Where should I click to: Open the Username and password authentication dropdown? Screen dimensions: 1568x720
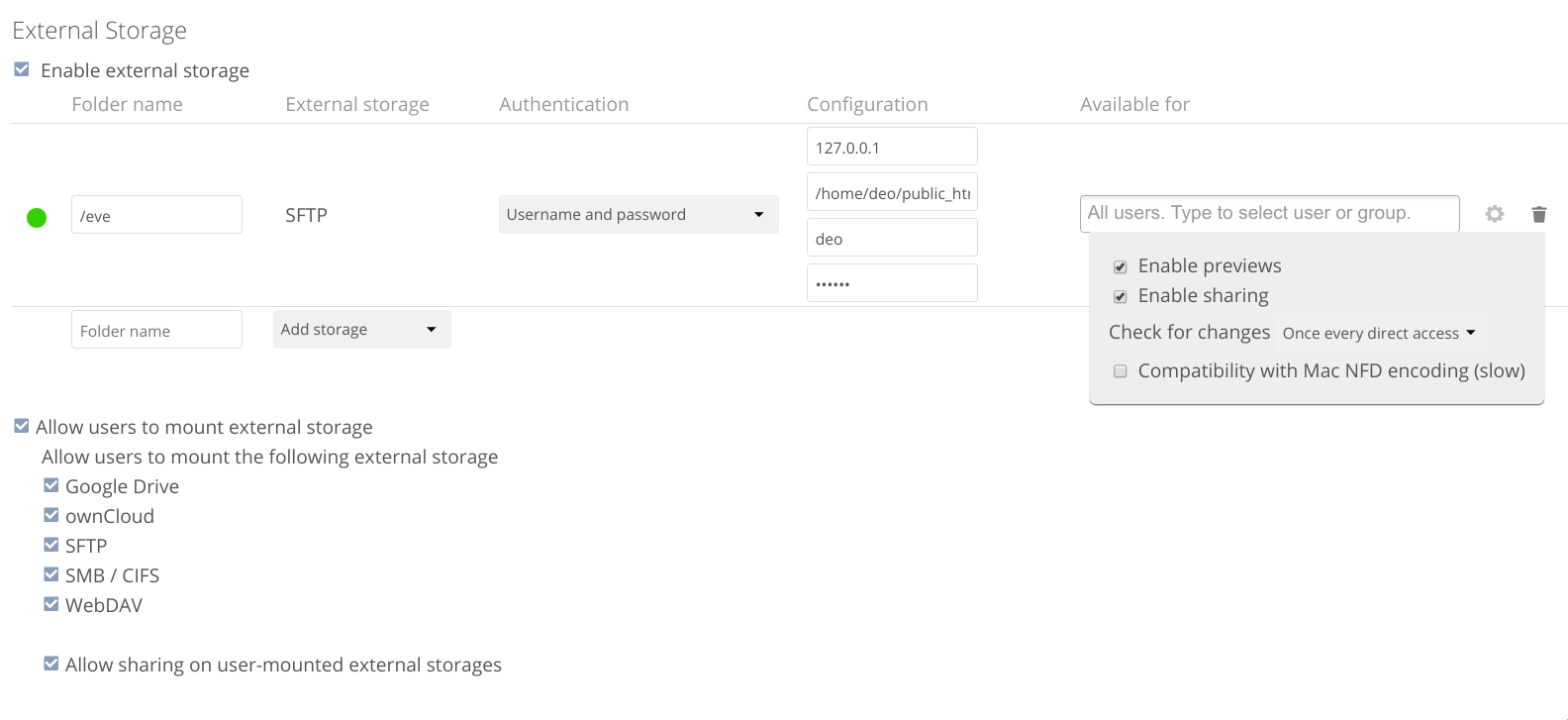tap(638, 215)
